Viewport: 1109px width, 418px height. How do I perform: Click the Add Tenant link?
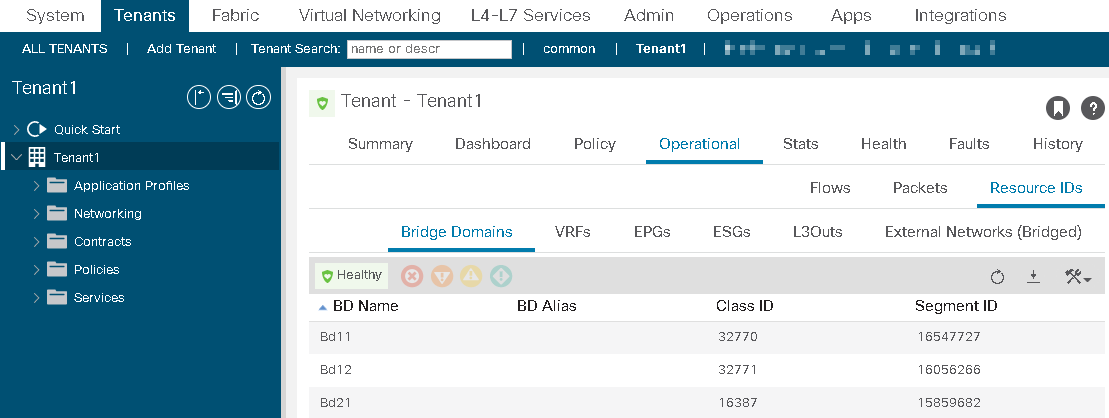(182, 49)
